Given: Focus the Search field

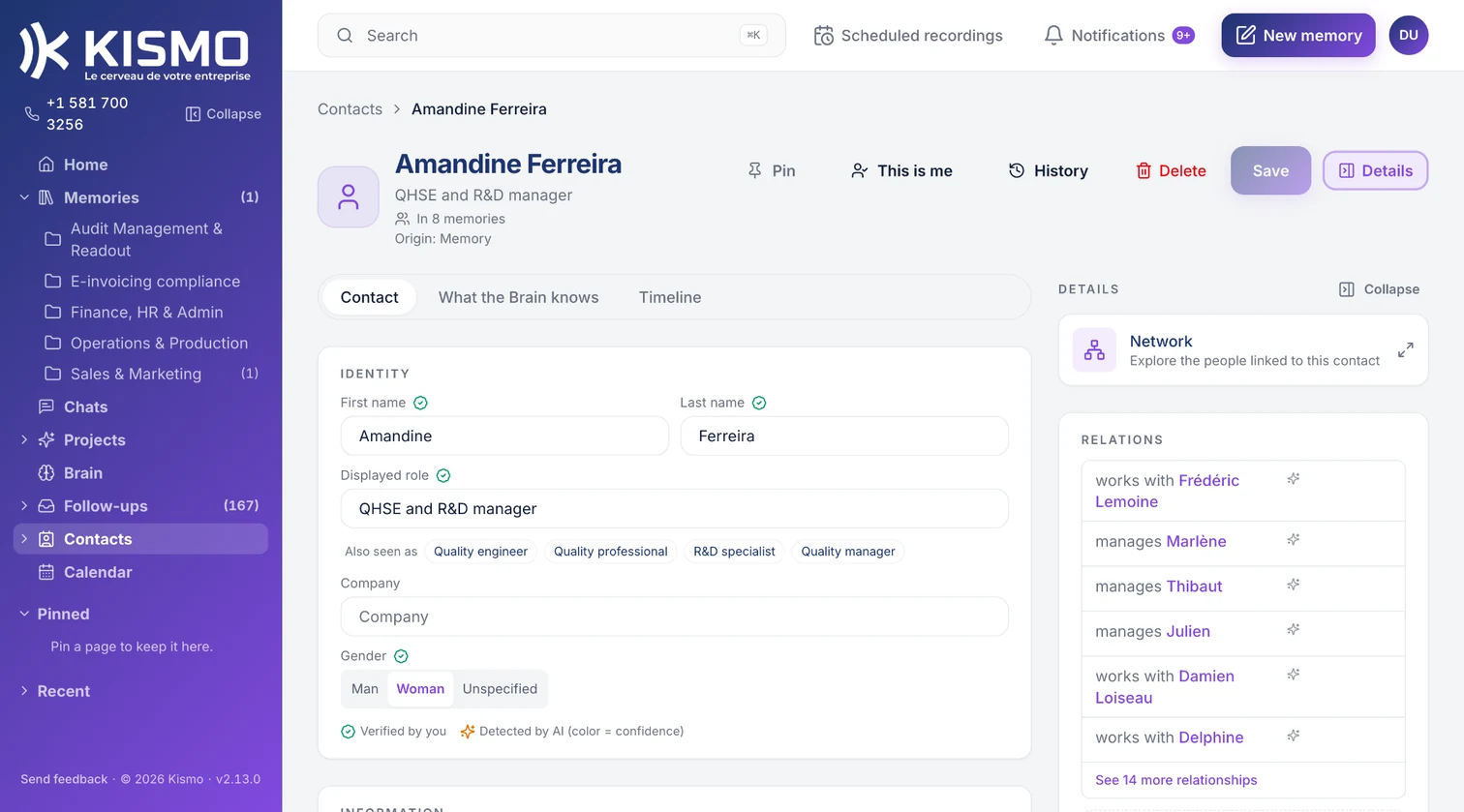Looking at the screenshot, I should pyautogui.click(x=552, y=36).
